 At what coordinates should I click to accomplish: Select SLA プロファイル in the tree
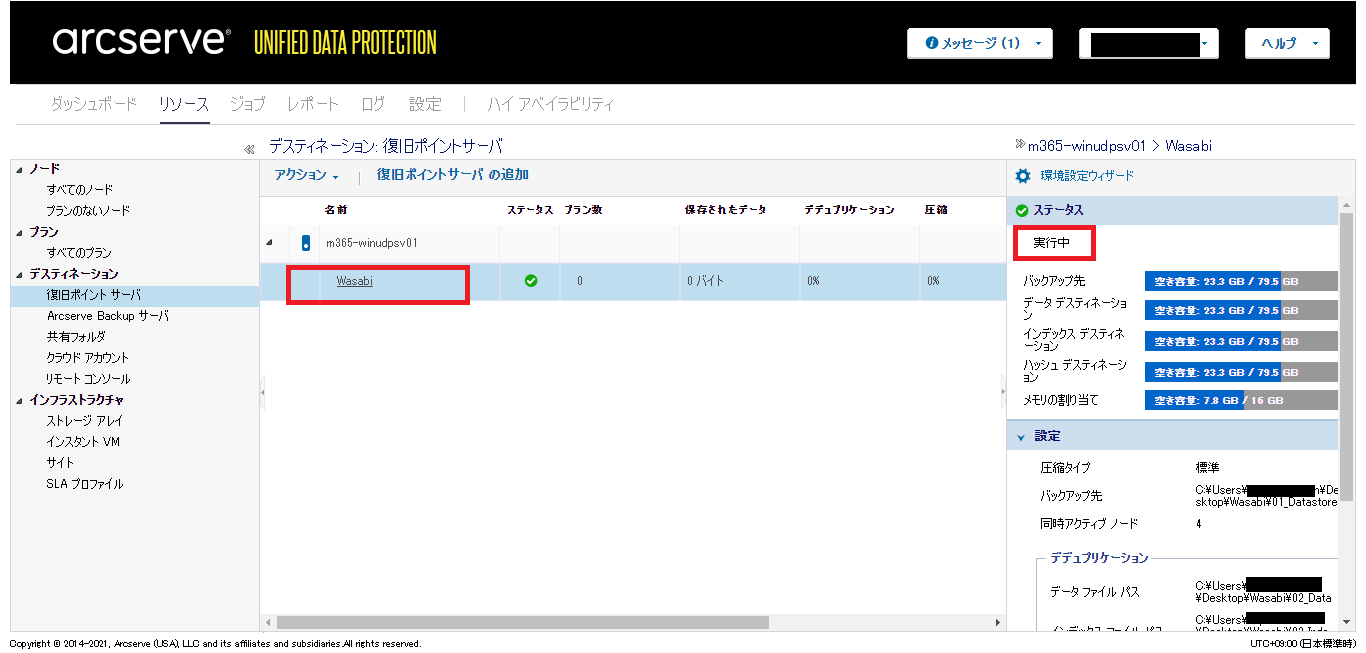[85, 484]
